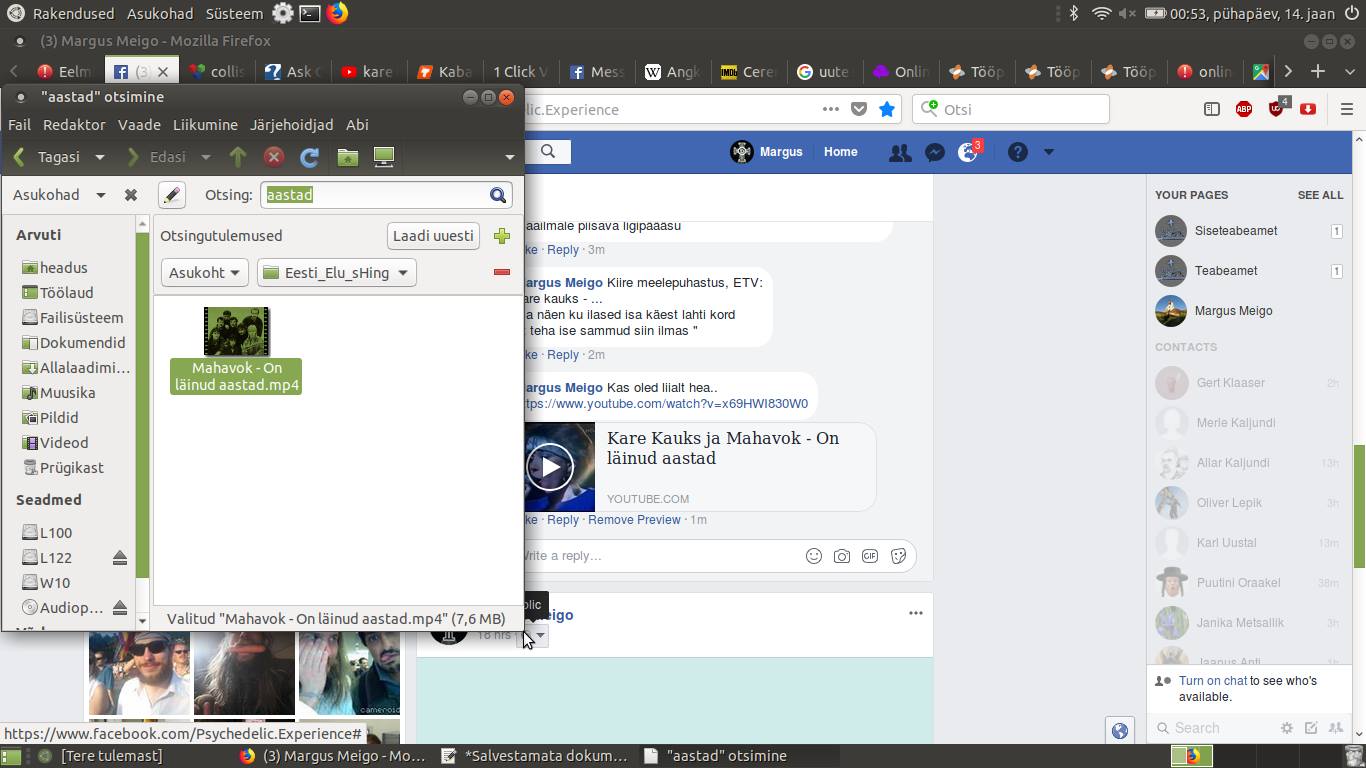
Task: Open Facebook Messenger icon
Action: (x=935, y=152)
